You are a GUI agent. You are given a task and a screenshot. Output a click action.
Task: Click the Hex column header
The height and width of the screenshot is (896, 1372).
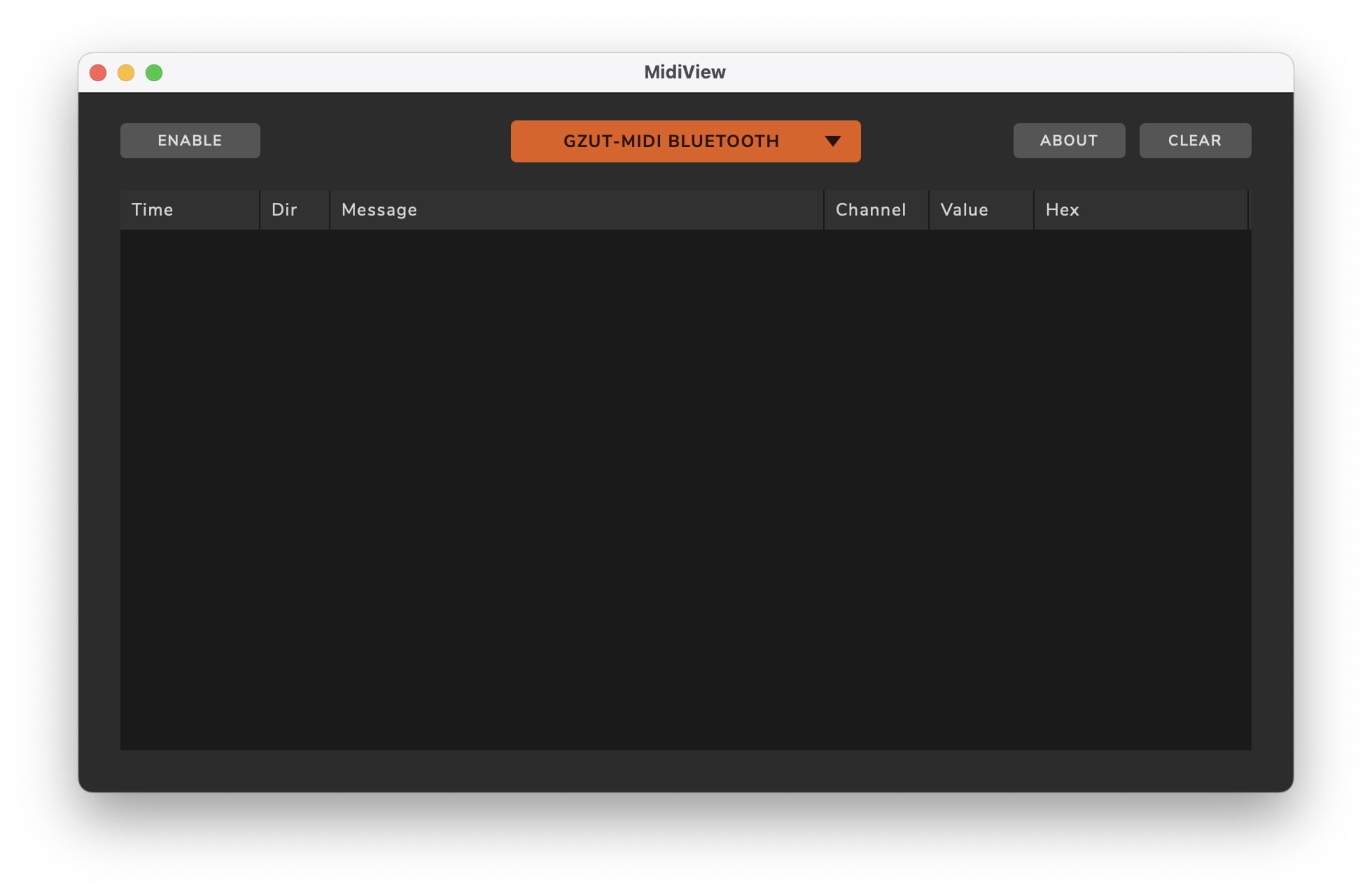tap(1141, 210)
